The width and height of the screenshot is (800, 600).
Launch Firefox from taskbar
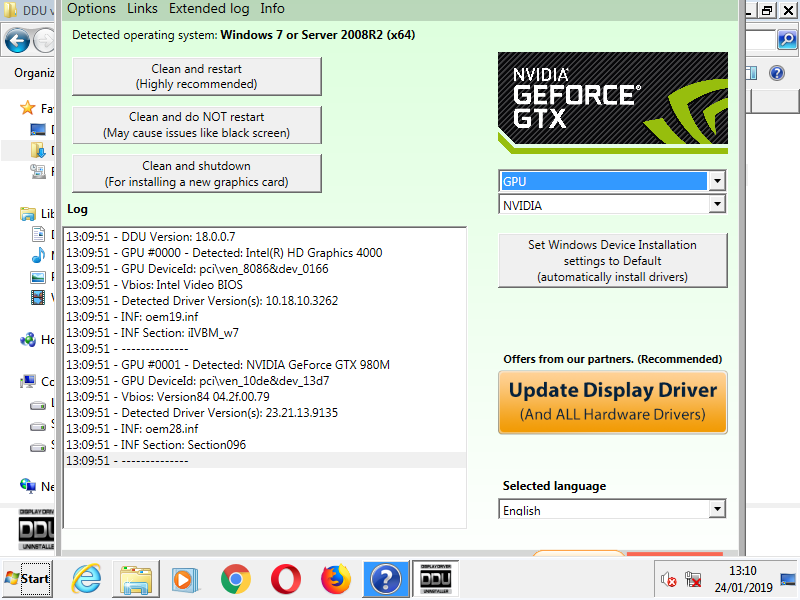click(x=336, y=580)
